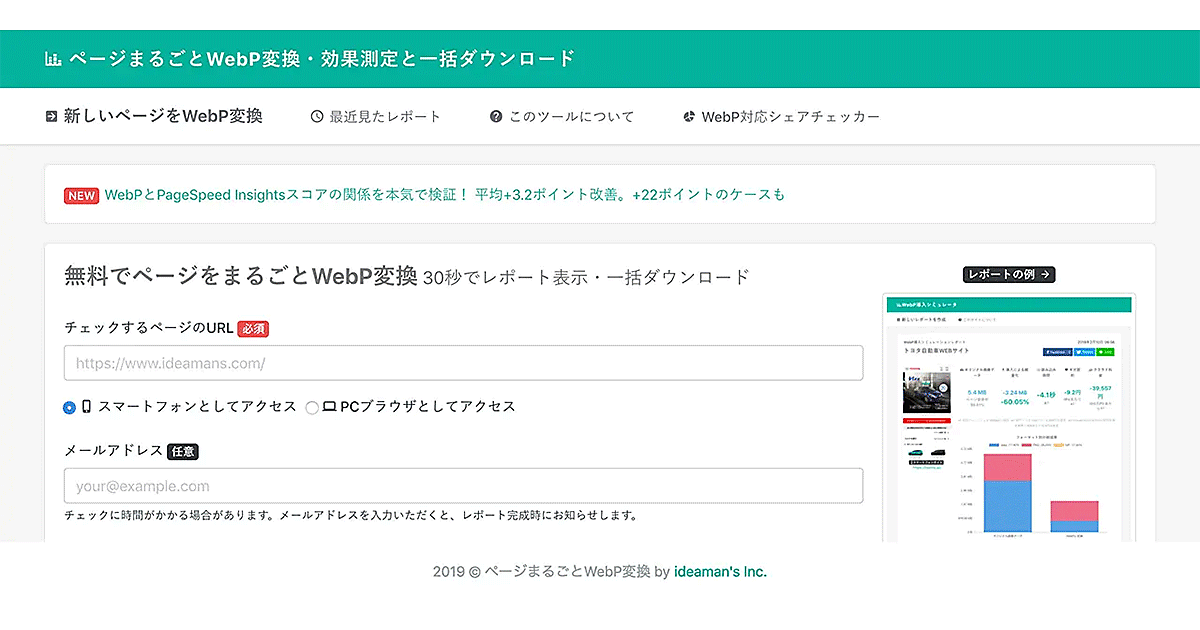Click the bar chart icon in the header
1200x630 pixels.
(54, 59)
